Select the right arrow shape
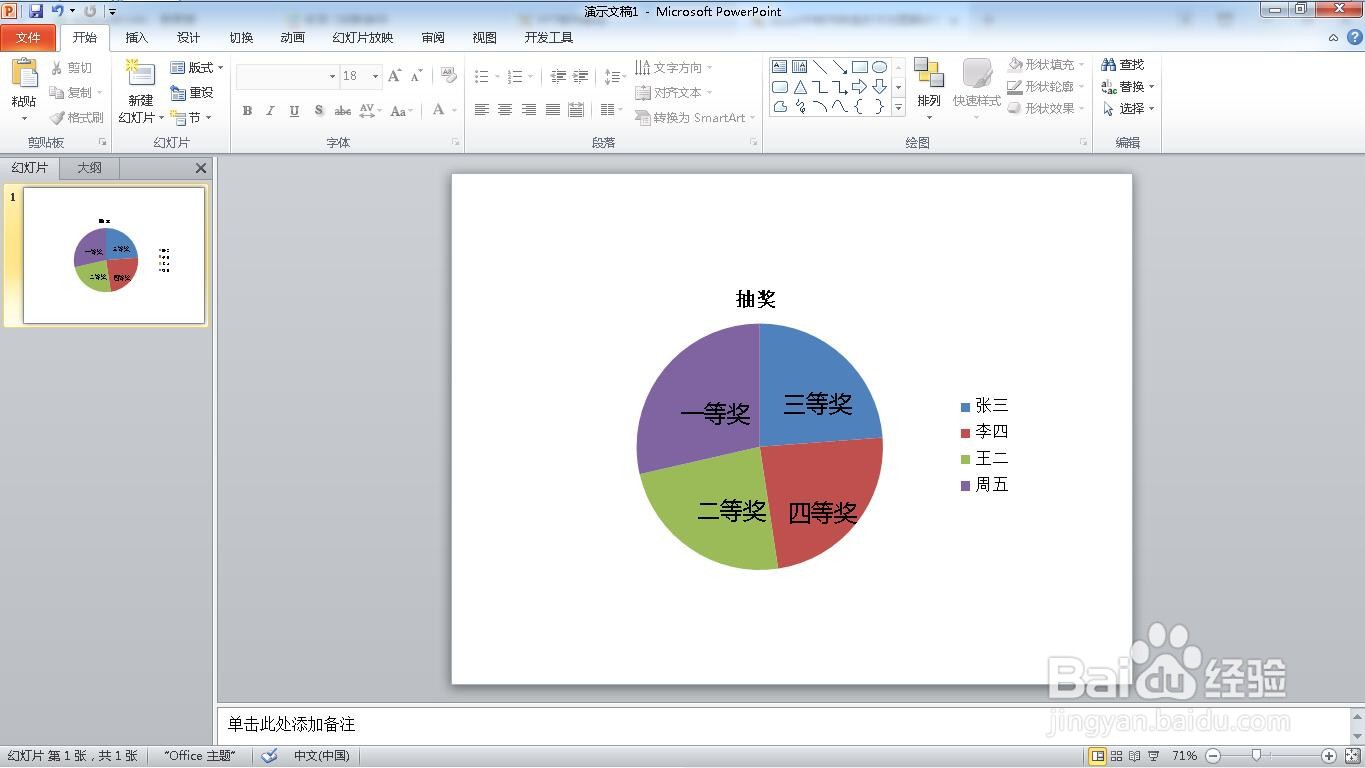 pyautogui.click(x=859, y=87)
